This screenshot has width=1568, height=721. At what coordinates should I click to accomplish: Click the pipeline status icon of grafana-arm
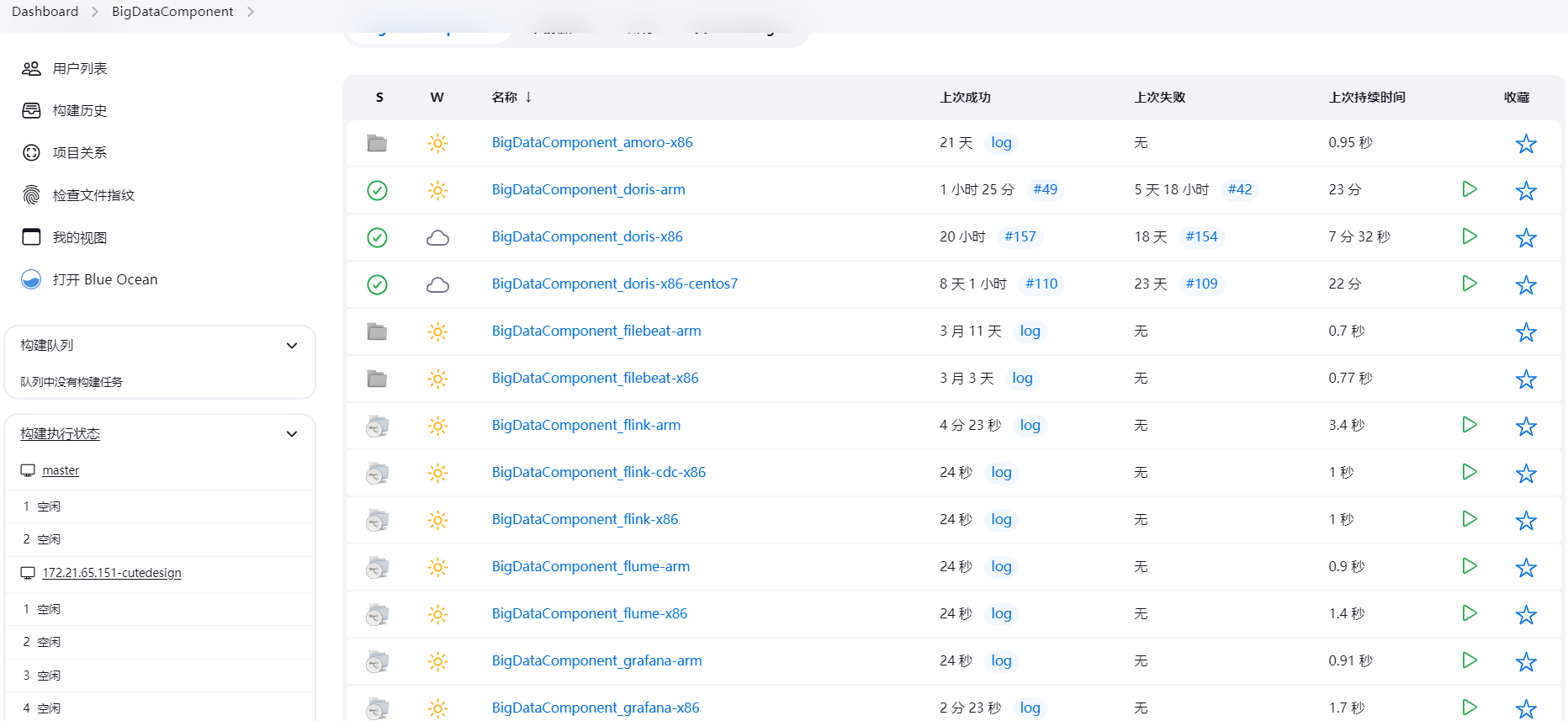tap(377, 662)
